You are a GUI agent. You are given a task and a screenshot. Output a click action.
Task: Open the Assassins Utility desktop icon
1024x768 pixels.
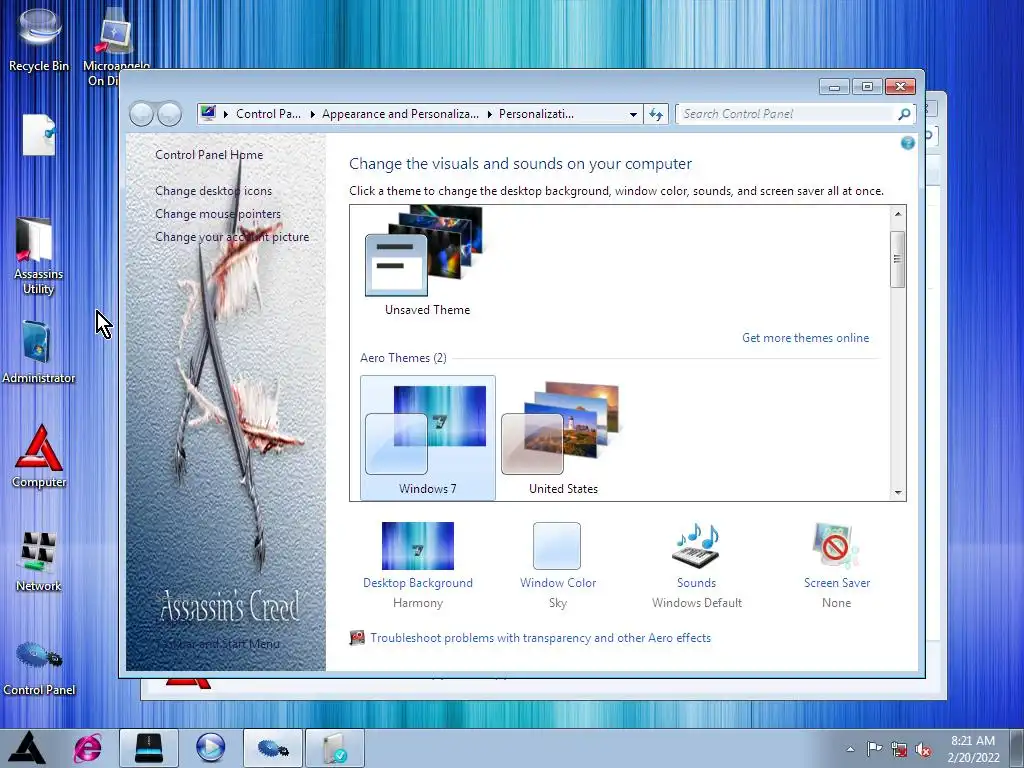tap(38, 255)
